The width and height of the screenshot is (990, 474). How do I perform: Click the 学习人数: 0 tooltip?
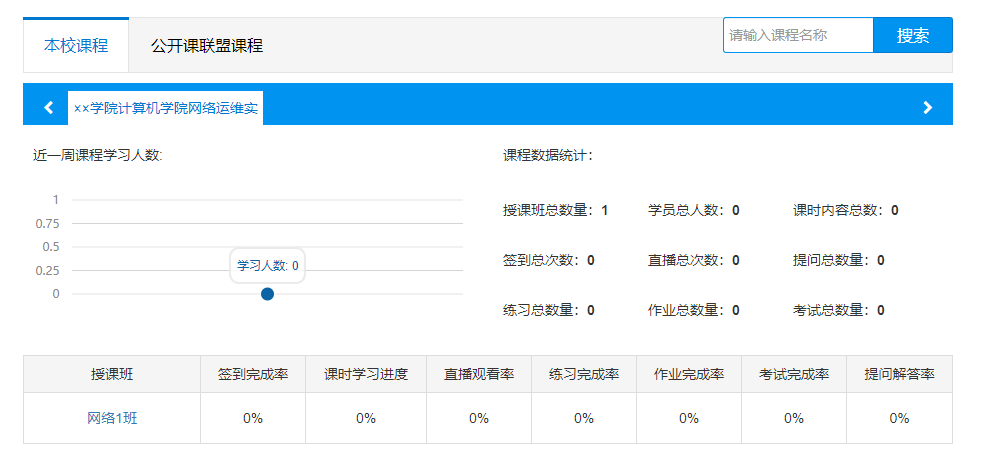click(x=268, y=266)
